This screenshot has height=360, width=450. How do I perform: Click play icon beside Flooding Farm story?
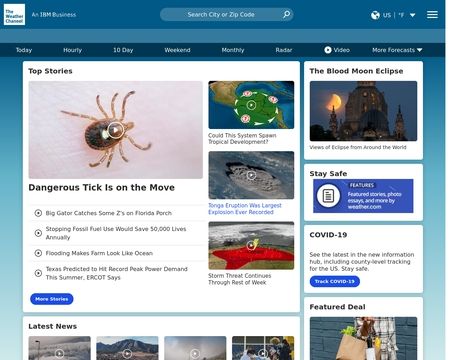[38, 253]
